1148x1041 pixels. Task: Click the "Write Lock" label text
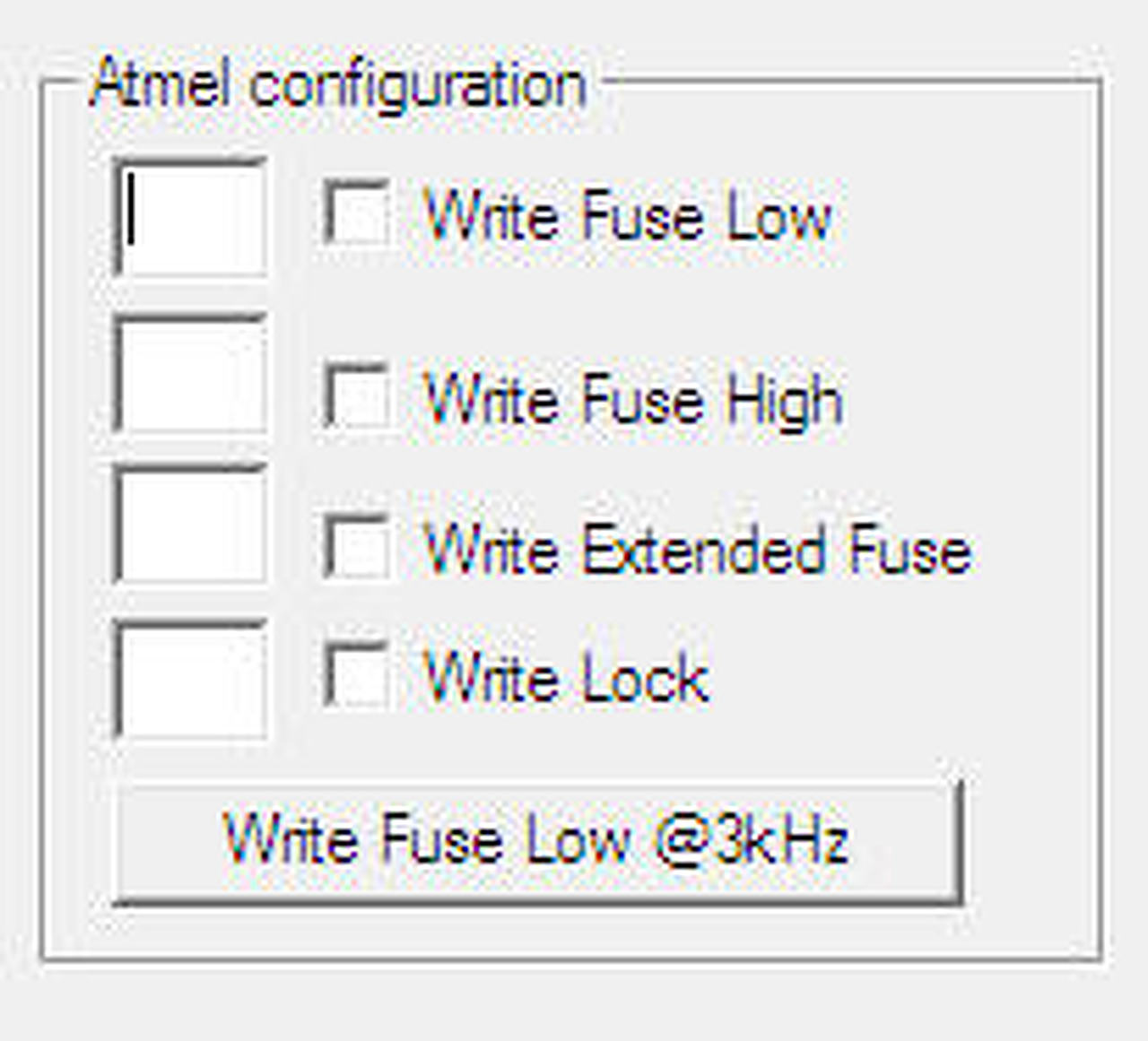click(566, 677)
